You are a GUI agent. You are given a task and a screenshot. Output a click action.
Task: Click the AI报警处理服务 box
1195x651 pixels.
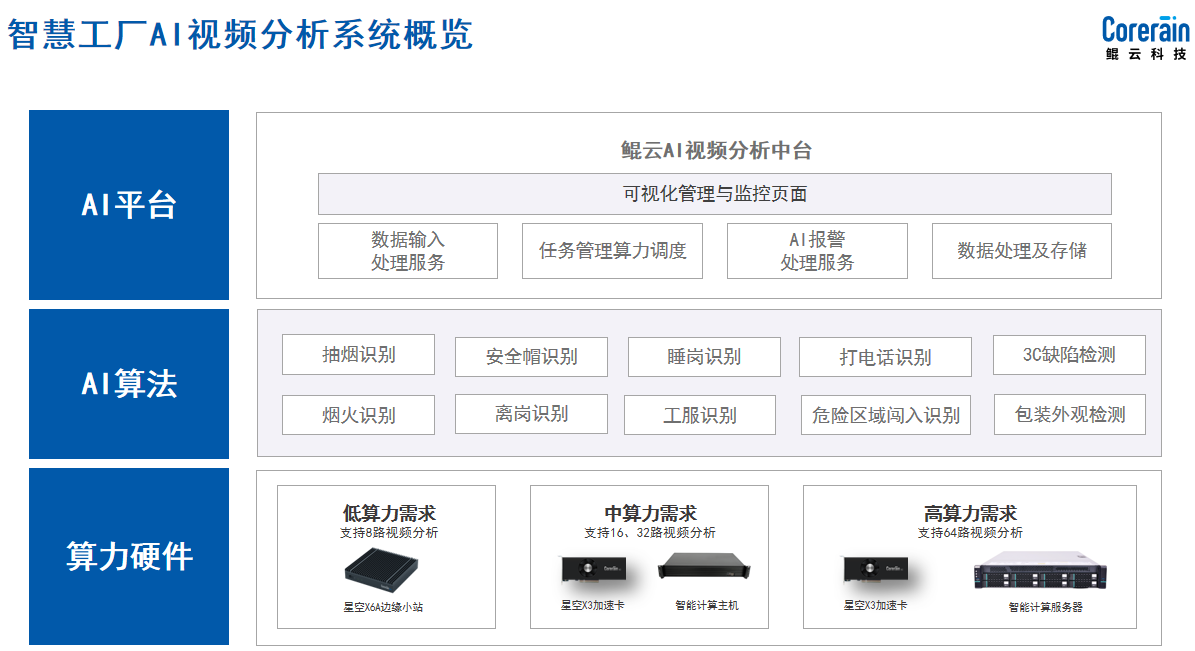817,251
